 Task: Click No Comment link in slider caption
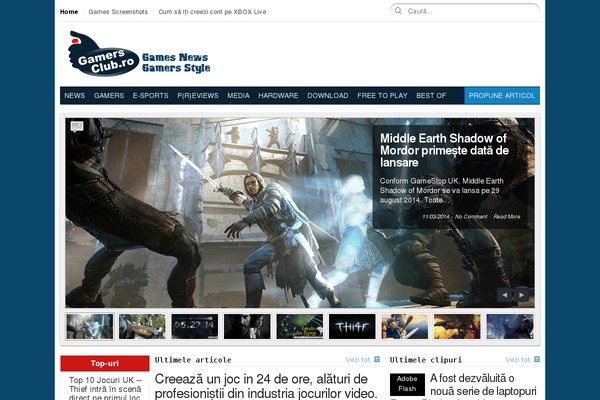pos(471,217)
